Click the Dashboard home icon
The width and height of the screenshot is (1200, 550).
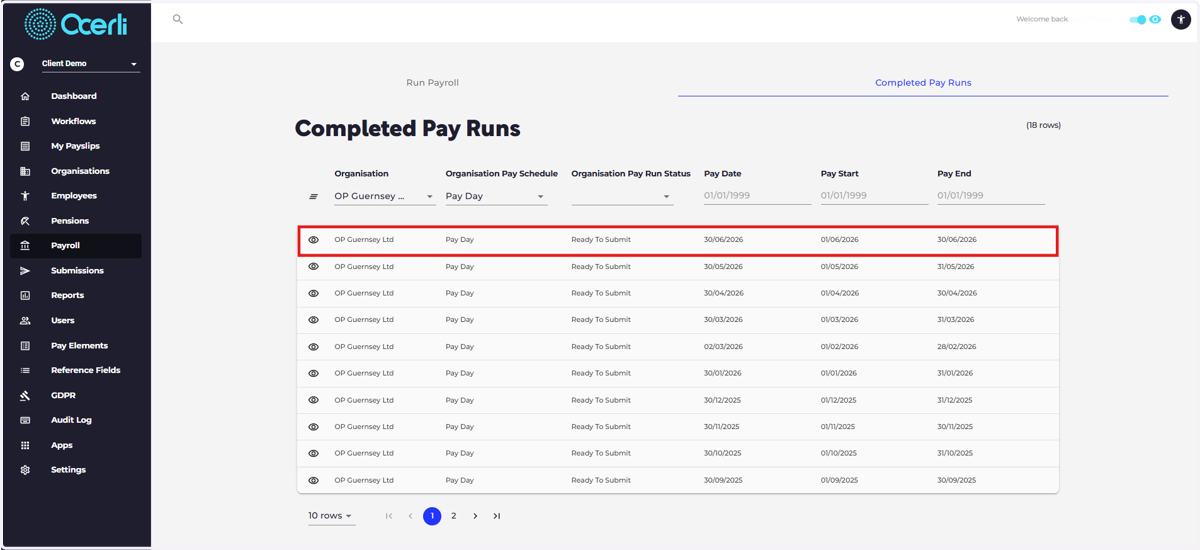click(x=25, y=96)
